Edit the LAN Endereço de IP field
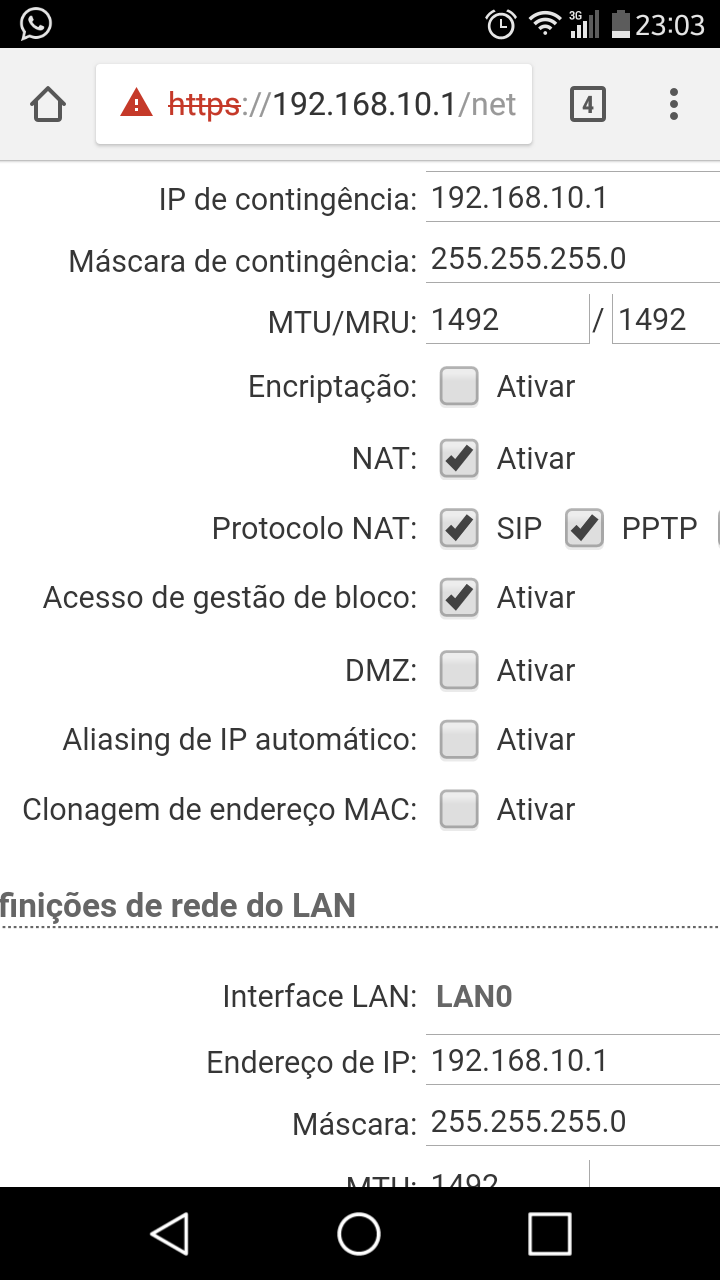This screenshot has width=720, height=1280. [x=572, y=1061]
